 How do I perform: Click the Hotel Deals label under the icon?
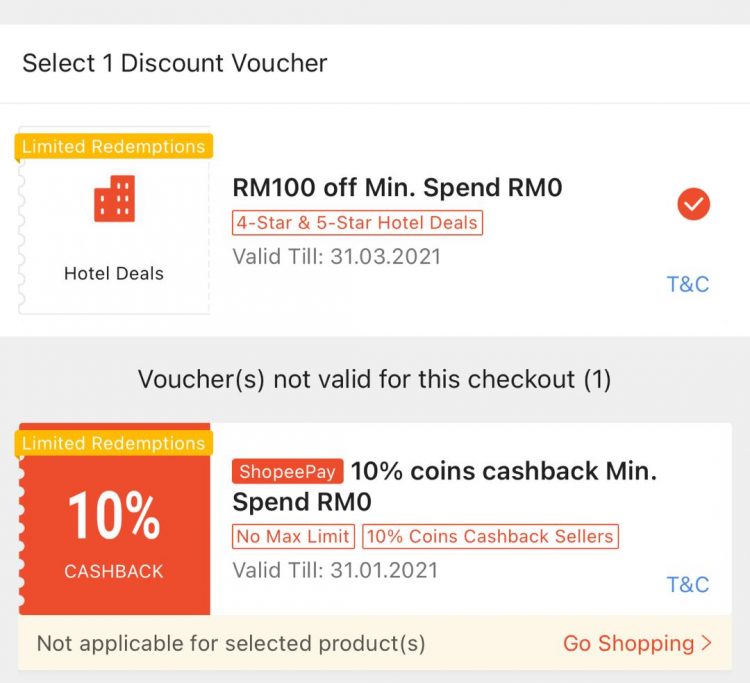[x=114, y=273]
